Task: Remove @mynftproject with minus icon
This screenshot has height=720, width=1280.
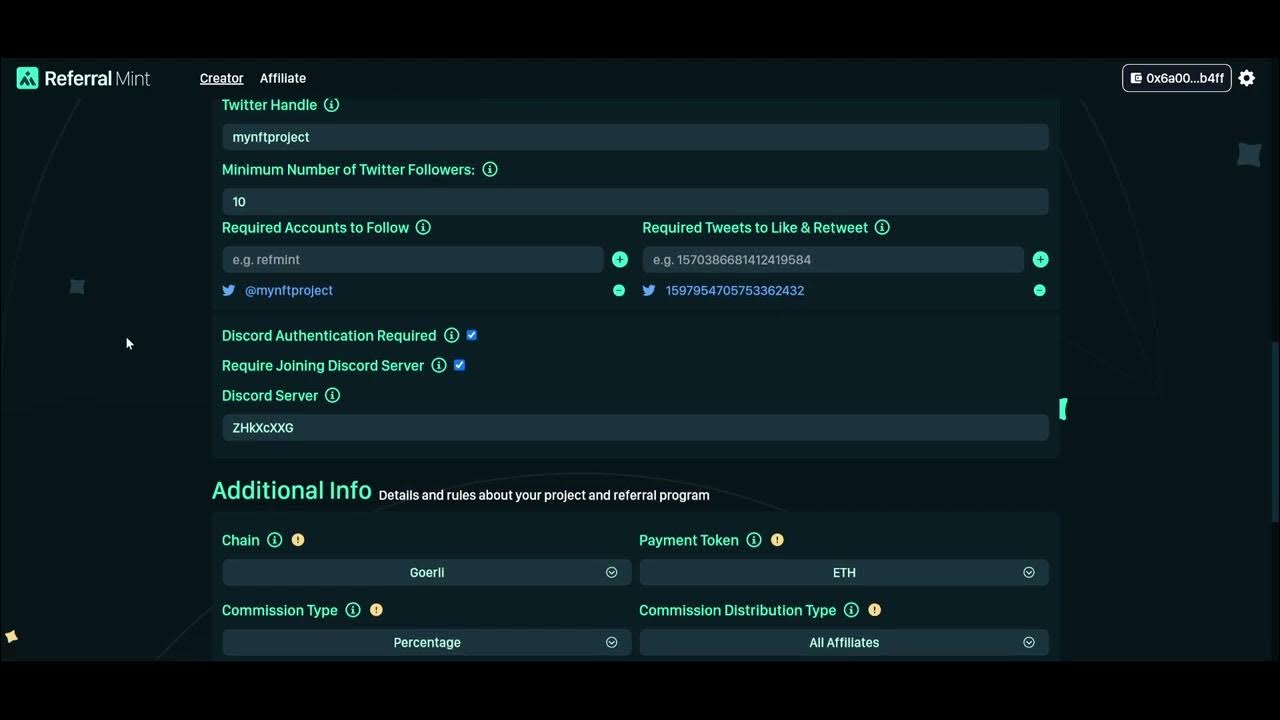Action: 619,291
